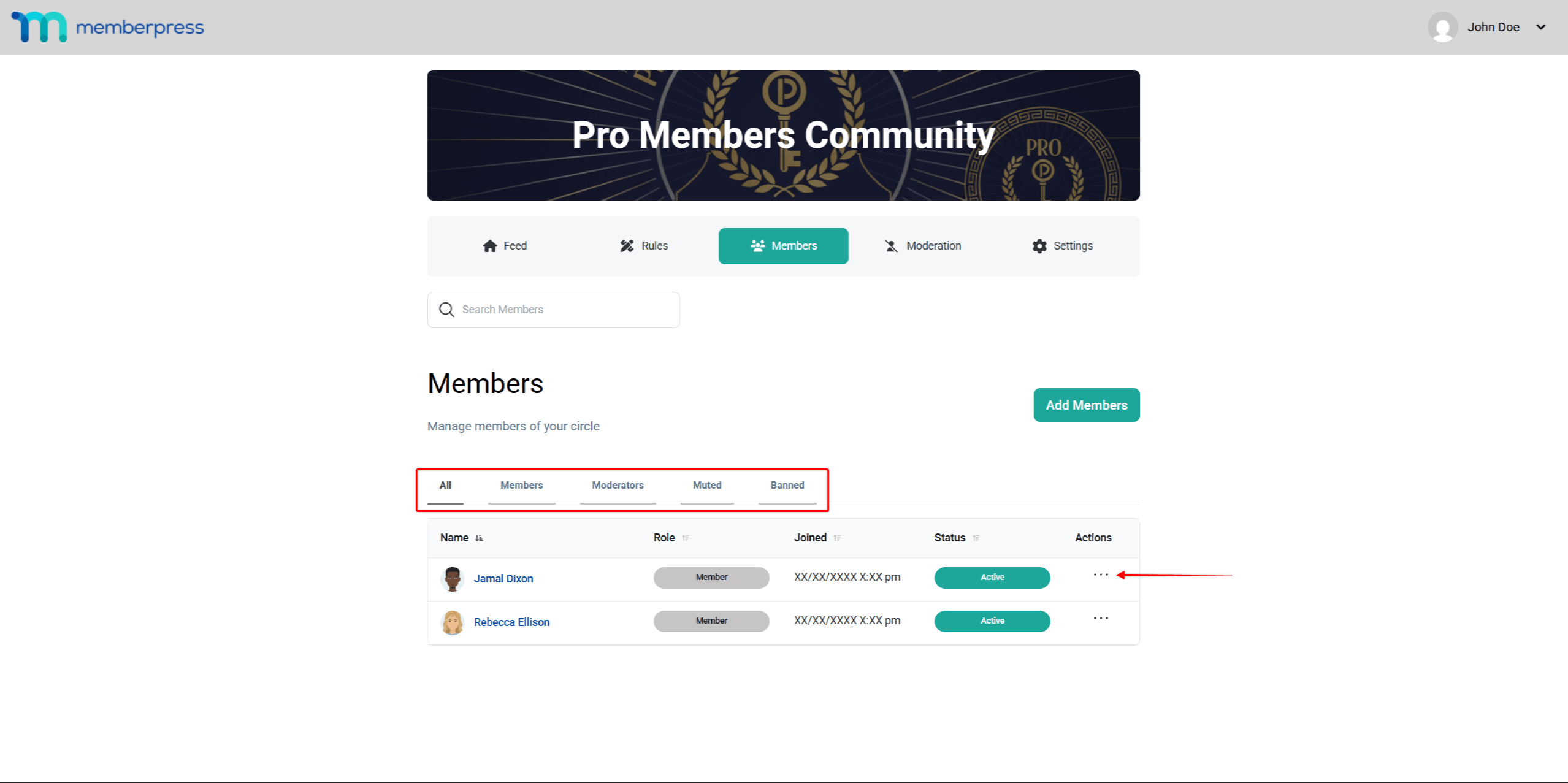Image resolution: width=1568 pixels, height=783 pixels.
Task: Click the Feed home icon
Action: click(x=489, y=246)
